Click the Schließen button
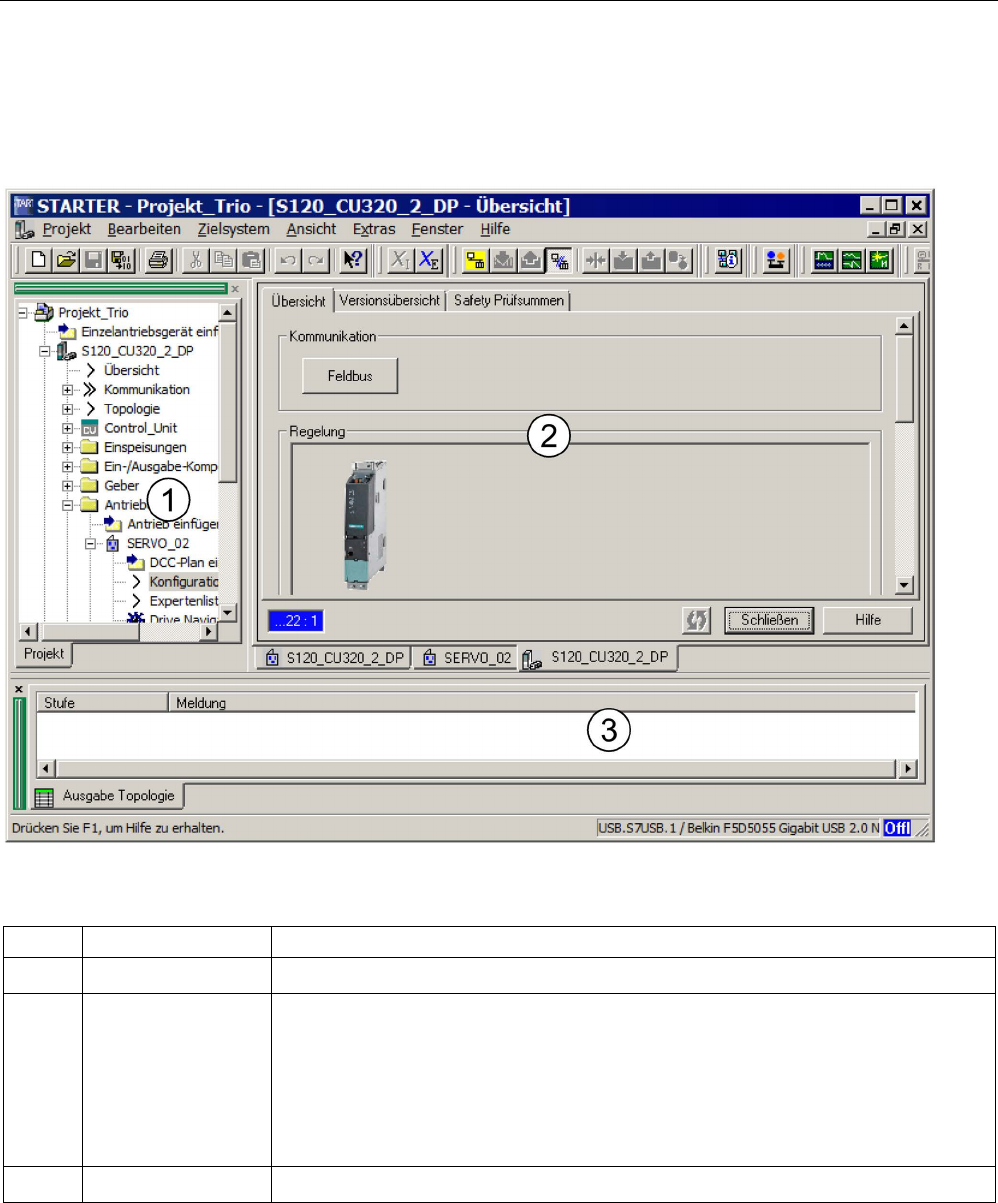The width and height of the screenshot is (998, 1203). pos(769,620)
